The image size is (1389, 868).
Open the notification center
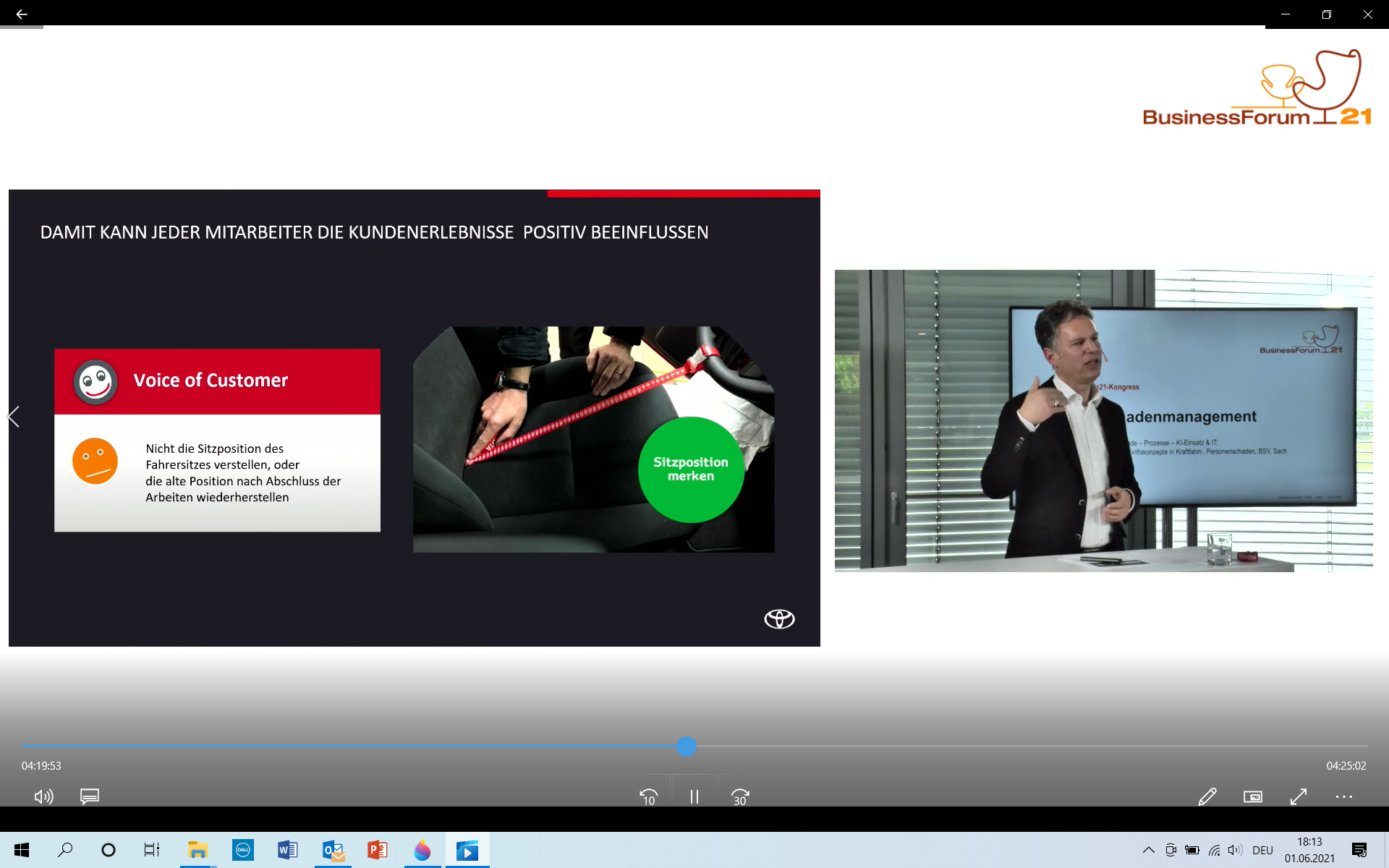point(1359,850)
